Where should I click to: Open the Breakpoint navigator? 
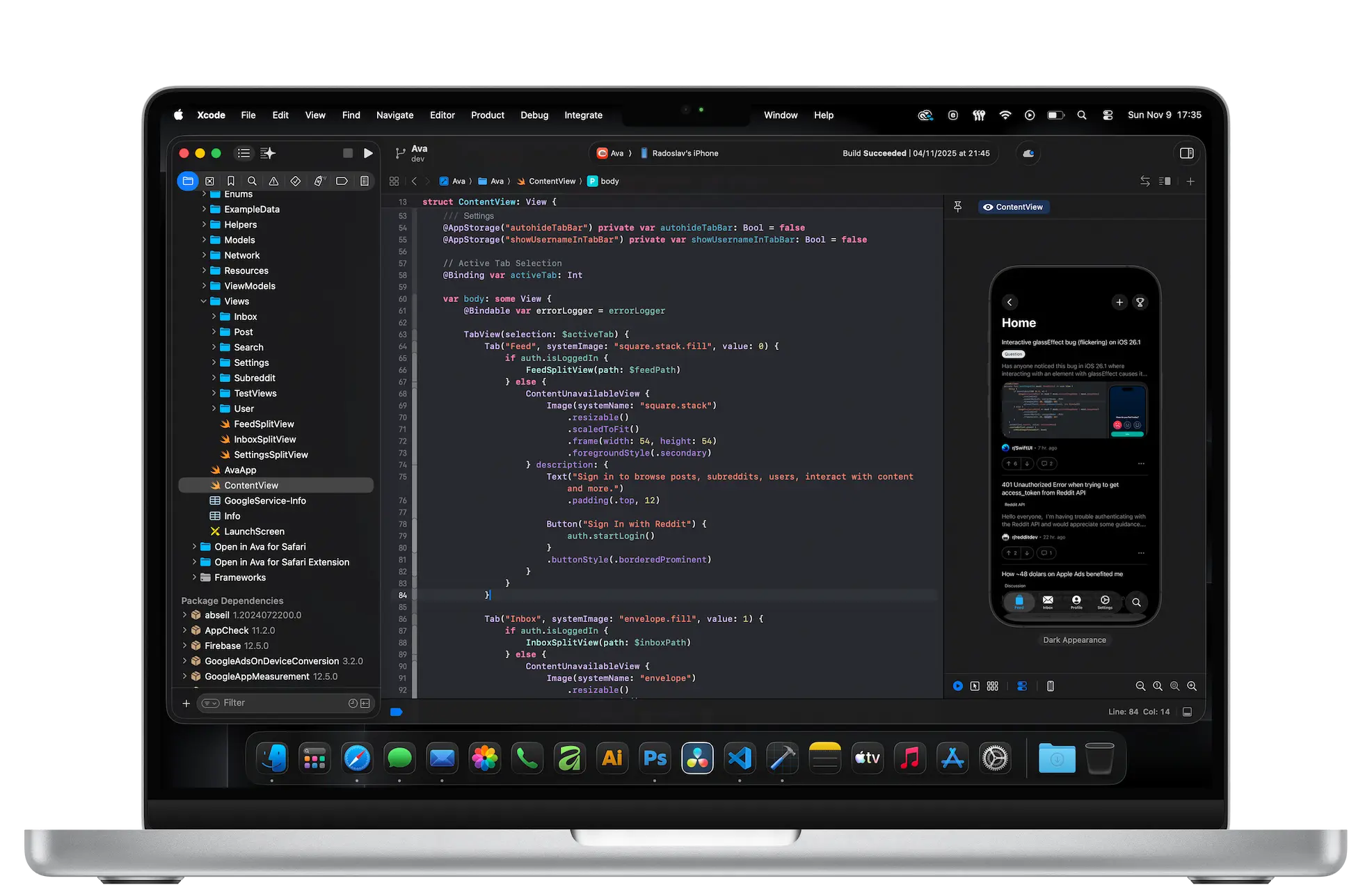342,181
